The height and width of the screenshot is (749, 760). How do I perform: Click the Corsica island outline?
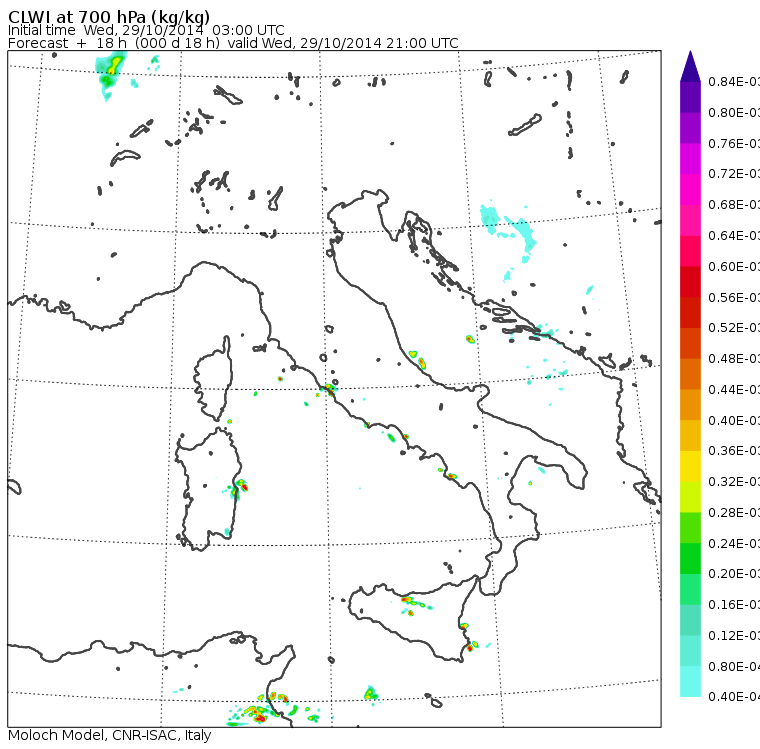pyautogui.click(x=213, y=378)
